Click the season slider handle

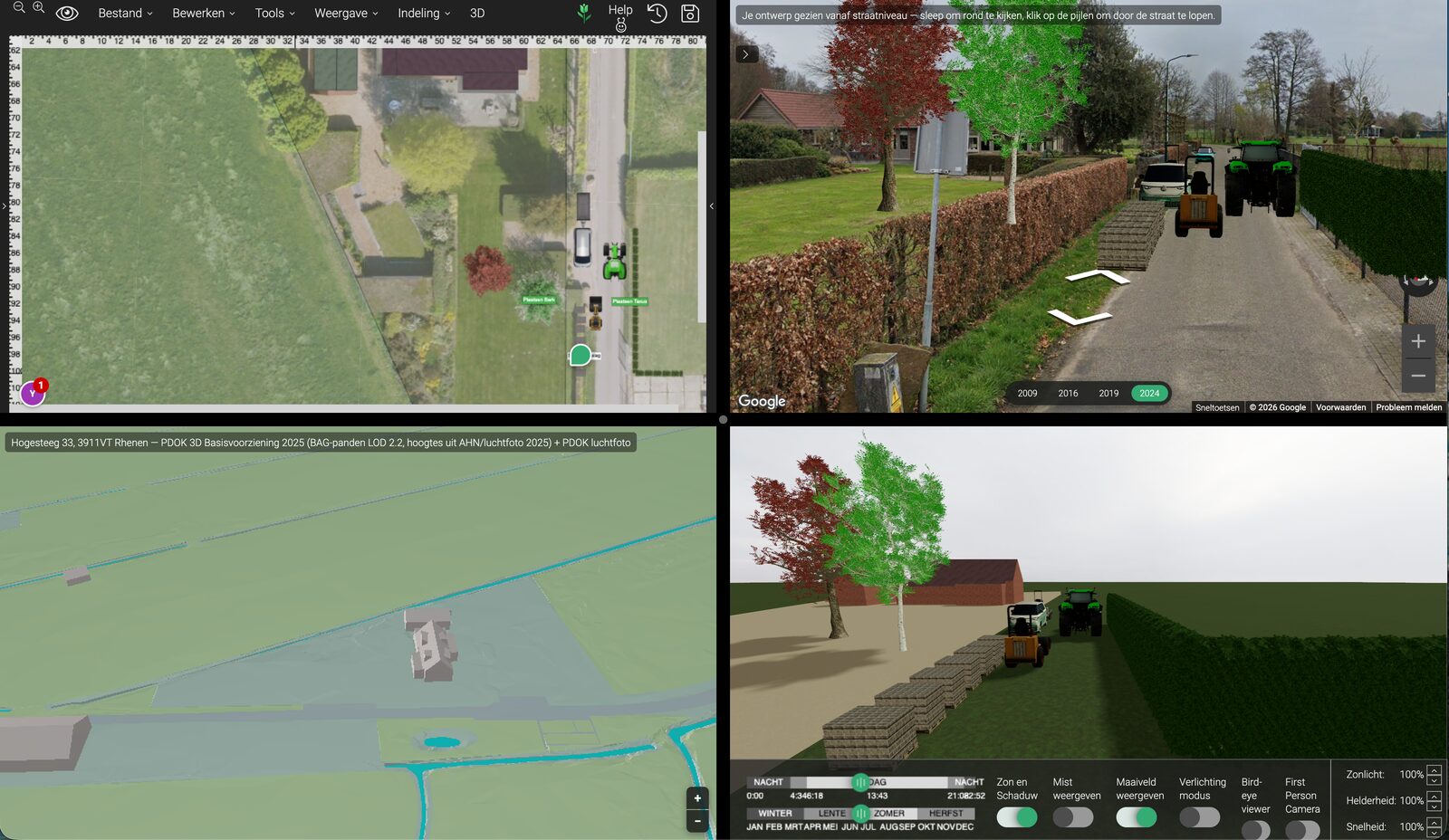860,813
